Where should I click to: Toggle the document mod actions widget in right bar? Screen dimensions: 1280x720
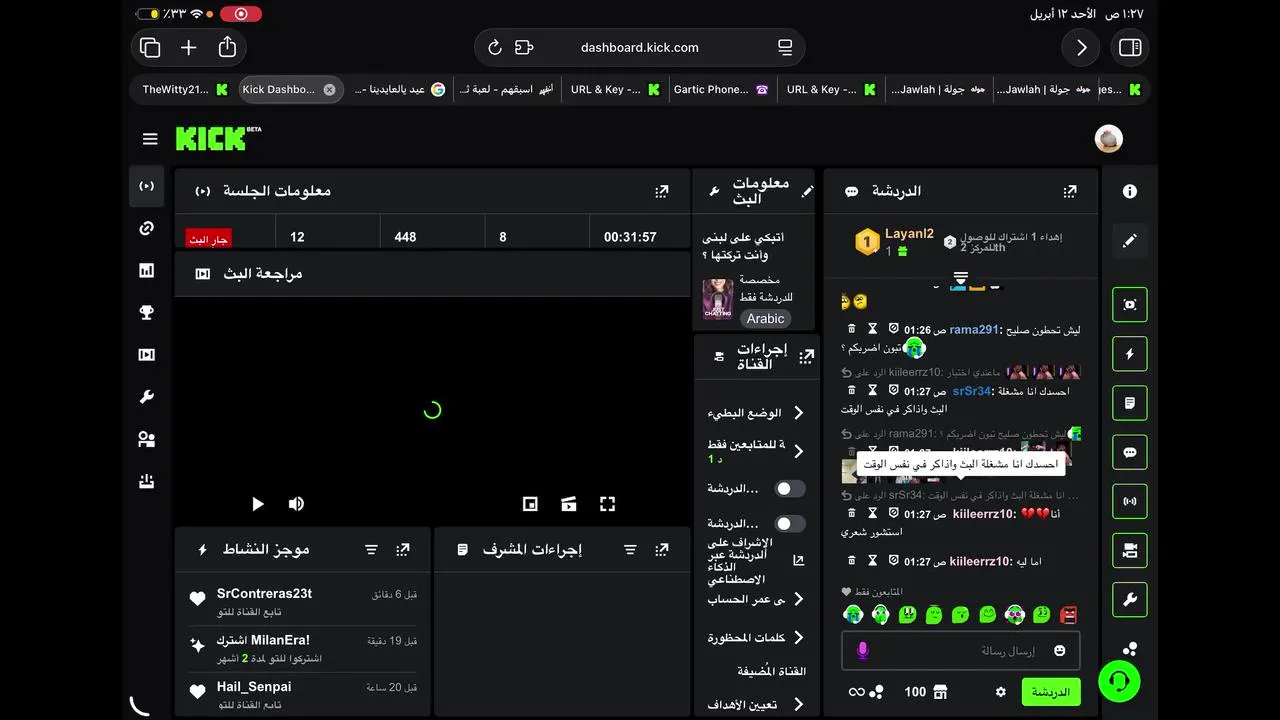coord(1130,403)
